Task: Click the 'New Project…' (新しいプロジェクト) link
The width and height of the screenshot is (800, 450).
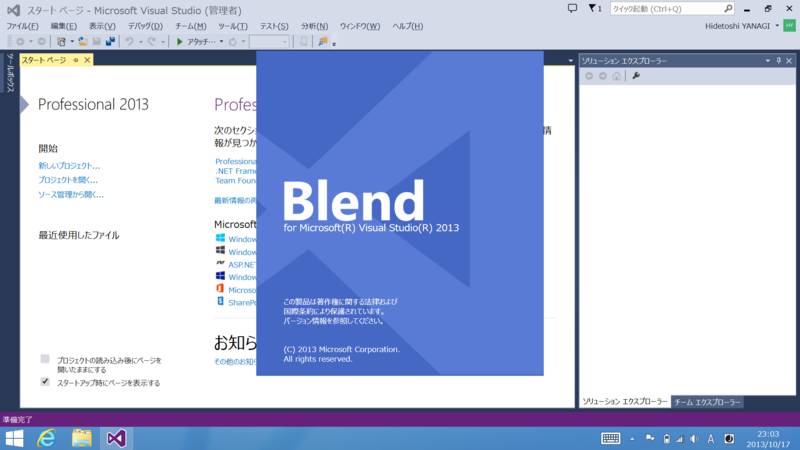Action: (x=69, y=166)
